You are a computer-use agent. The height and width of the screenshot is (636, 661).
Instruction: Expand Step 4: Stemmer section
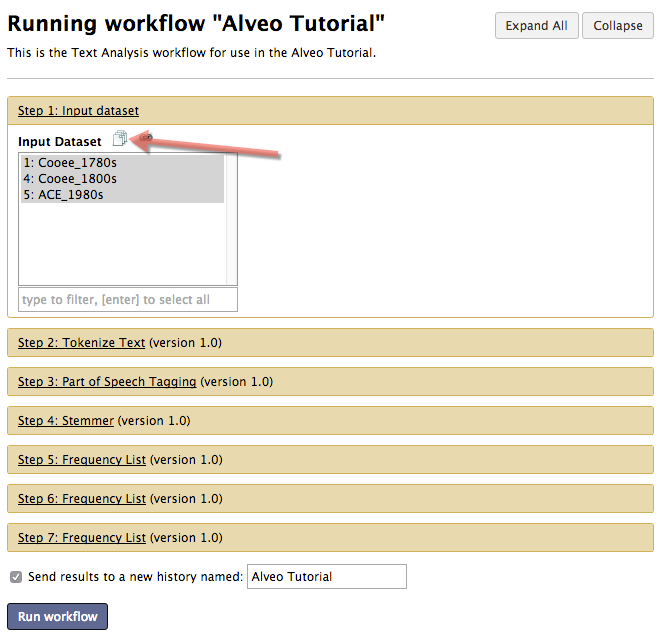[66, 421]
